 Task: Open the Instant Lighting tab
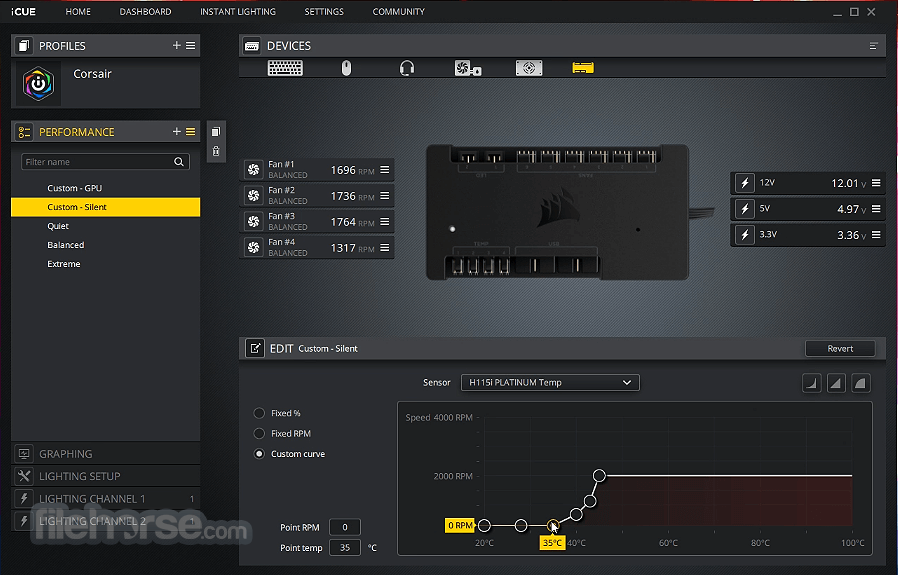point(238,11)
